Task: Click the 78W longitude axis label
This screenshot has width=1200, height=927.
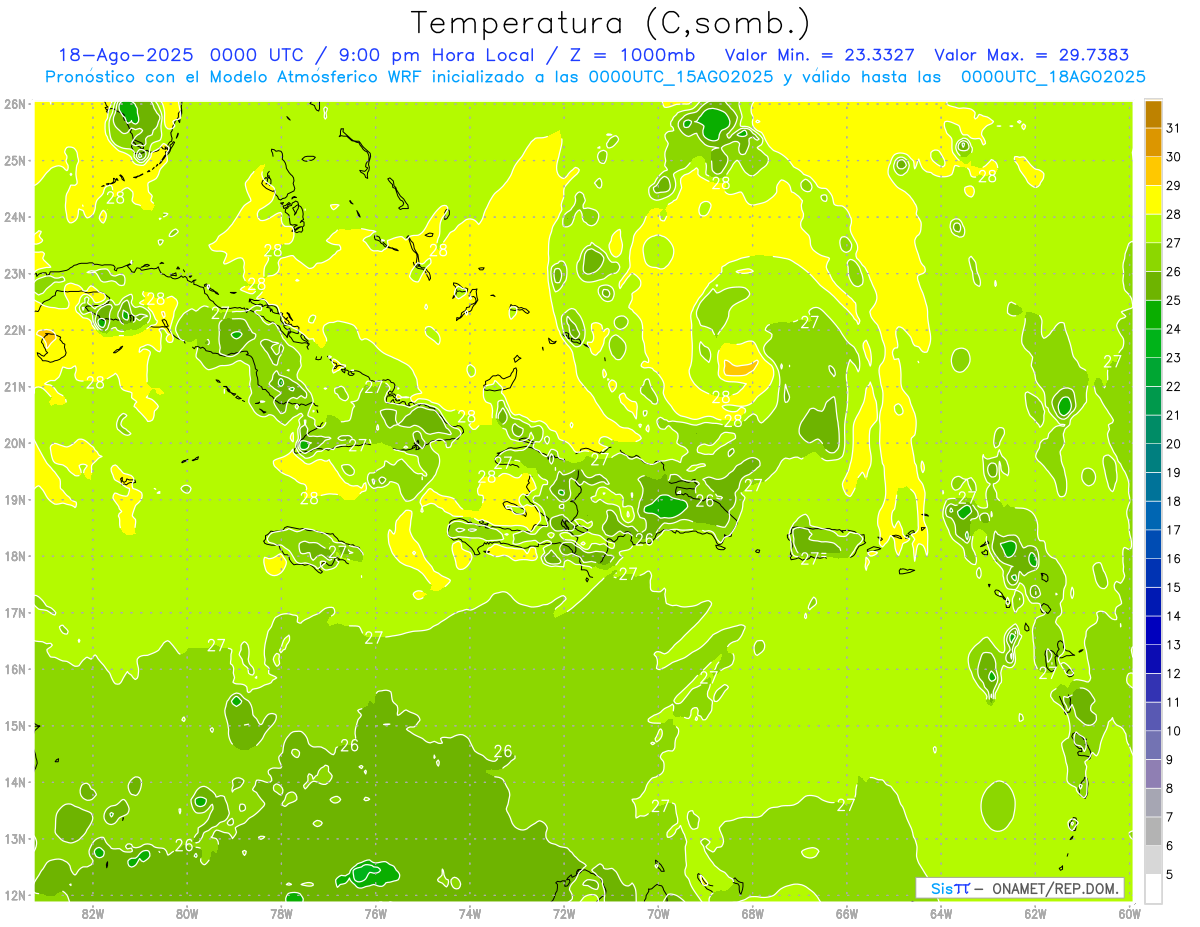Action: (x=281, y=912)
